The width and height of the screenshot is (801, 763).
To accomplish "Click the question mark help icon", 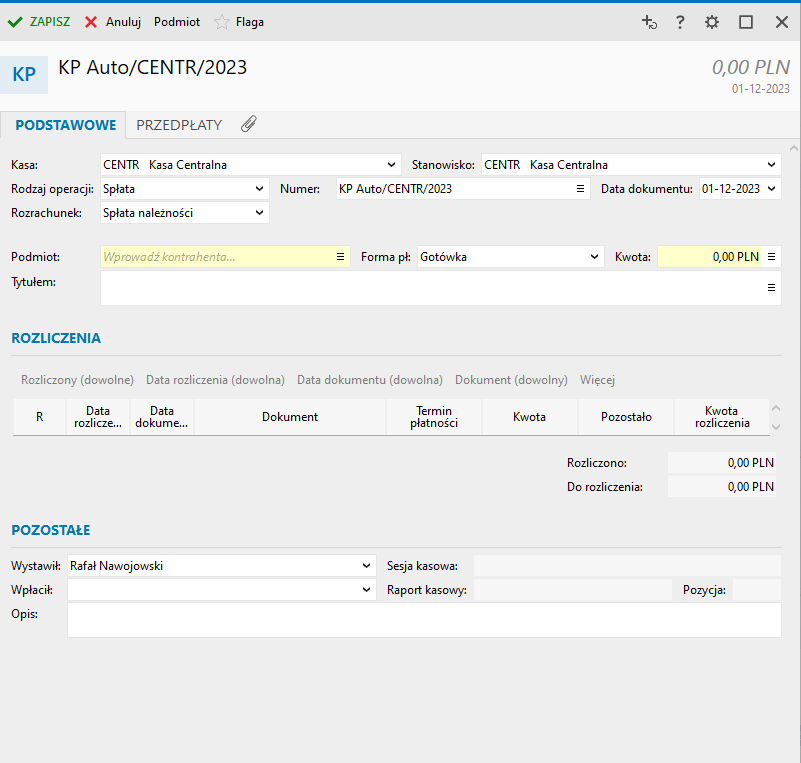I will (680, 22).
